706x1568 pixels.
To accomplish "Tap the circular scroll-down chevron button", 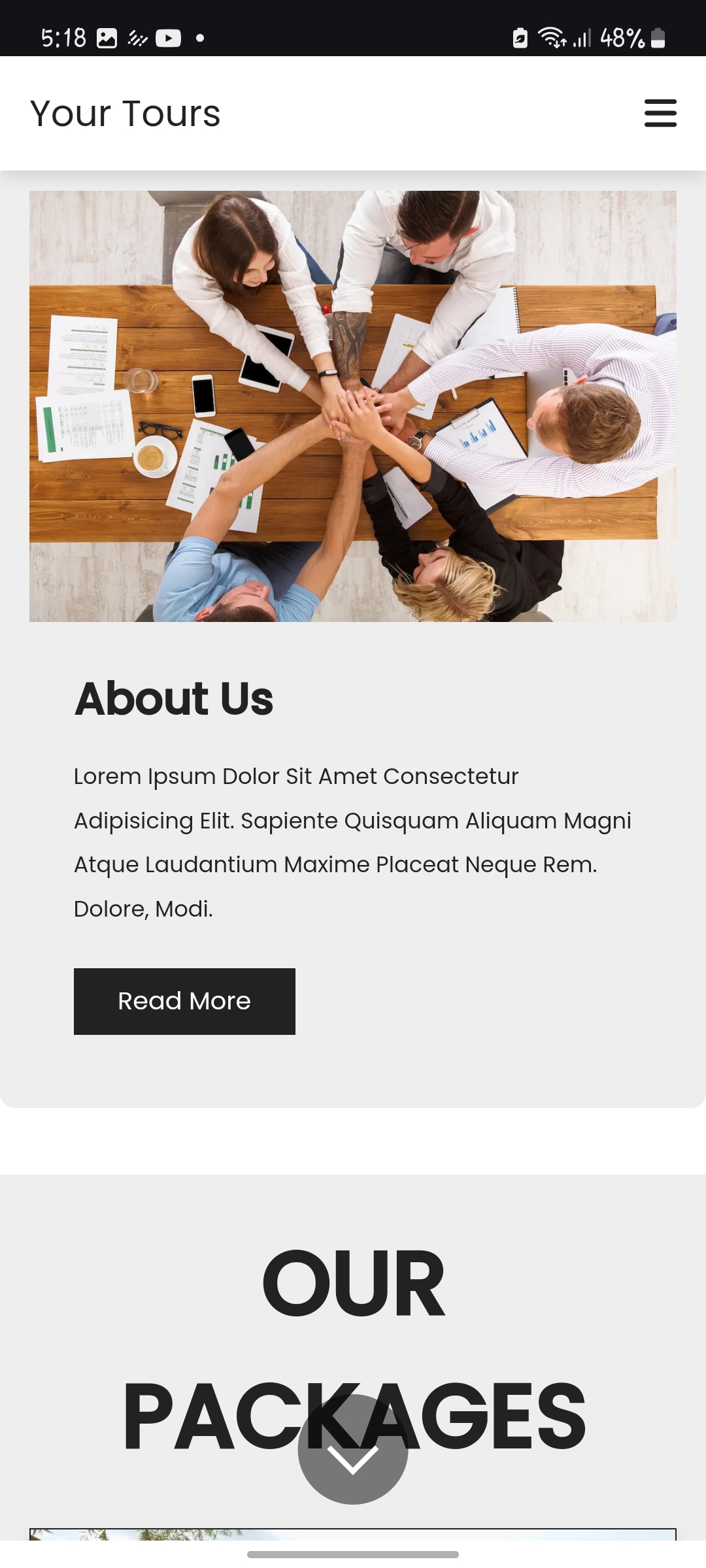I will (353, 1449).
